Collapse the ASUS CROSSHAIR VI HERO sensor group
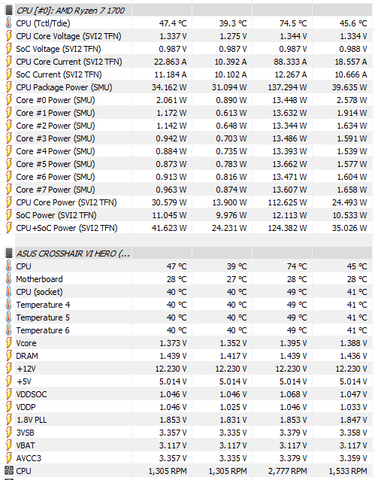 73,253
